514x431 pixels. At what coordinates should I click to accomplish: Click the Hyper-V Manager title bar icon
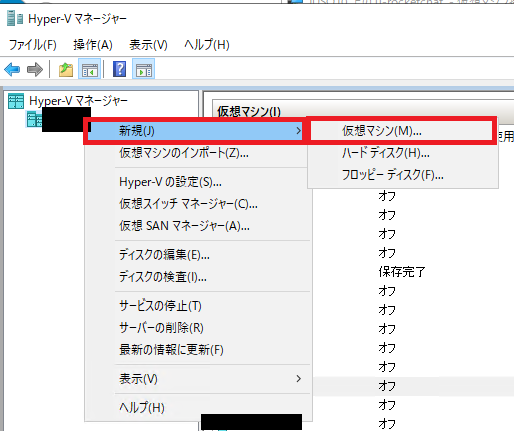coord(15,18)
